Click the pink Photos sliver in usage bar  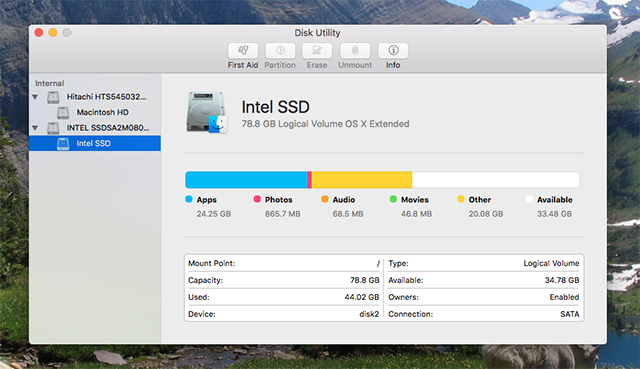pos(309,180)
